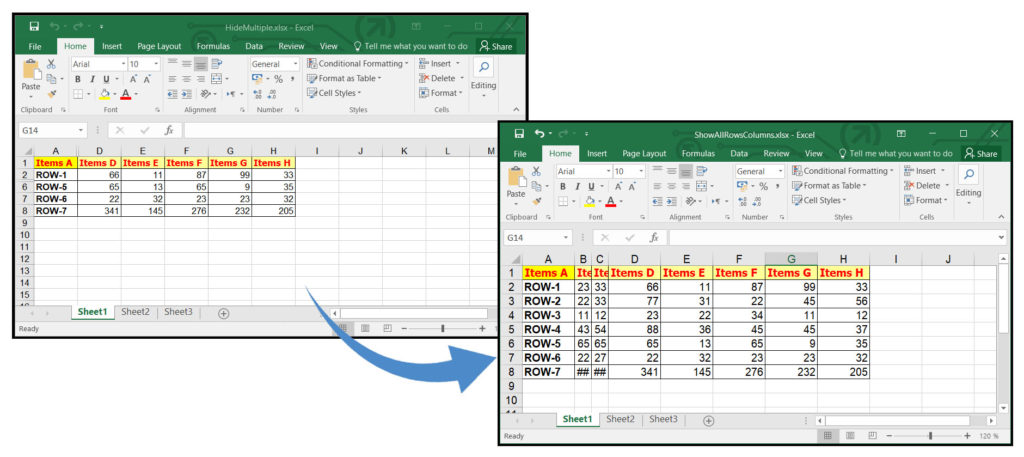This screenshot has width=1024, height=457.
Task: Open Formulas tab in HideMultiple window
Action: click(x=212, y=46)
